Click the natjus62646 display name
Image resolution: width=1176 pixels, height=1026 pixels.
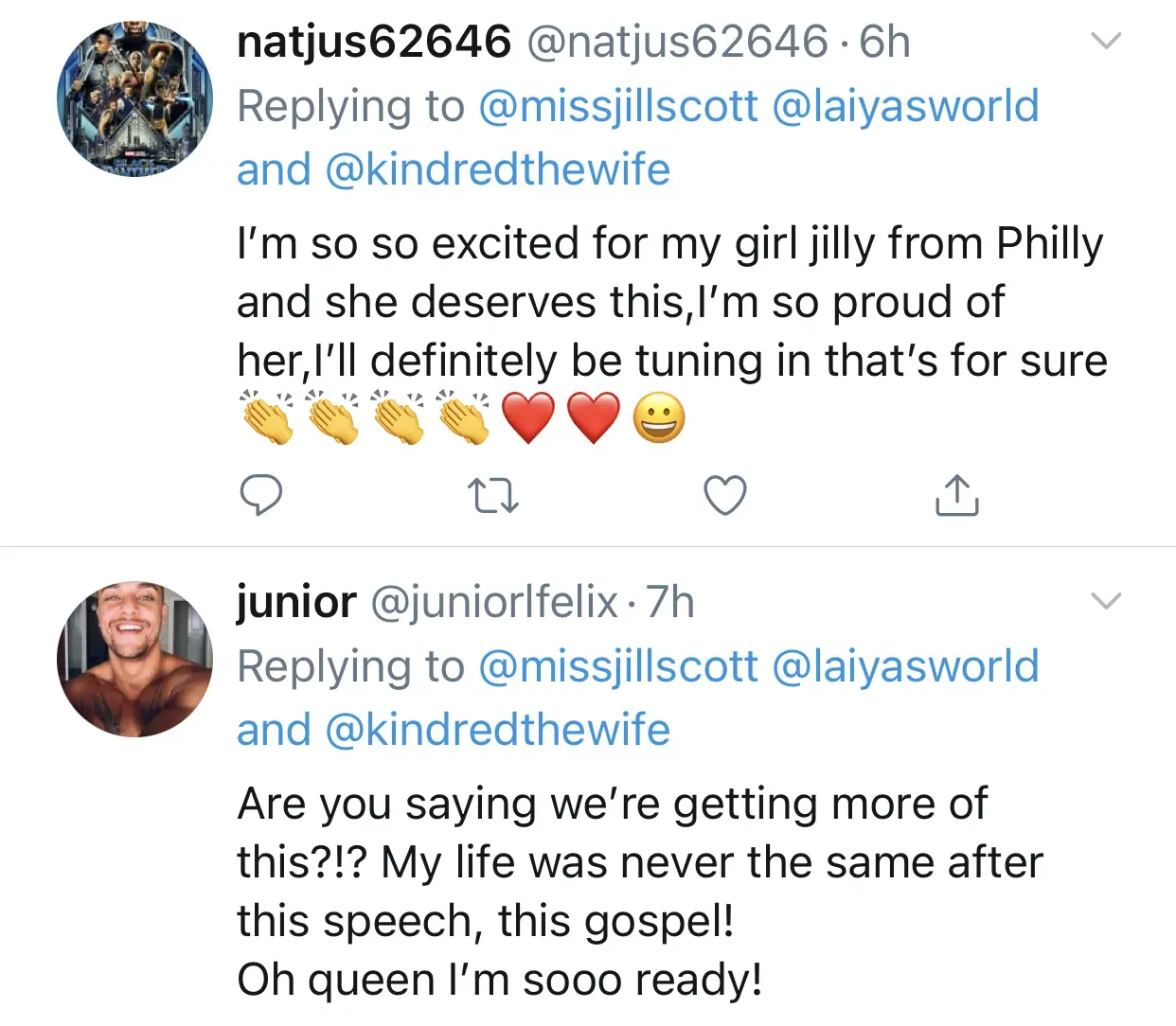pyautogui.click(x=373, y=42)
